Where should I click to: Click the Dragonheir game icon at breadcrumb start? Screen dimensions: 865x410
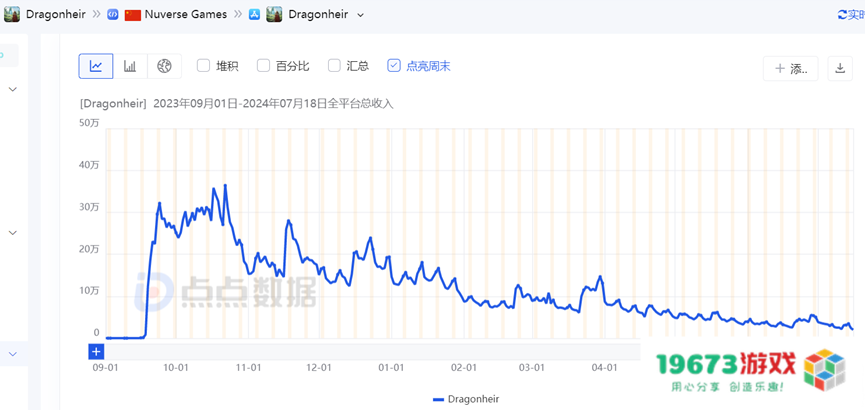[12, 14]
